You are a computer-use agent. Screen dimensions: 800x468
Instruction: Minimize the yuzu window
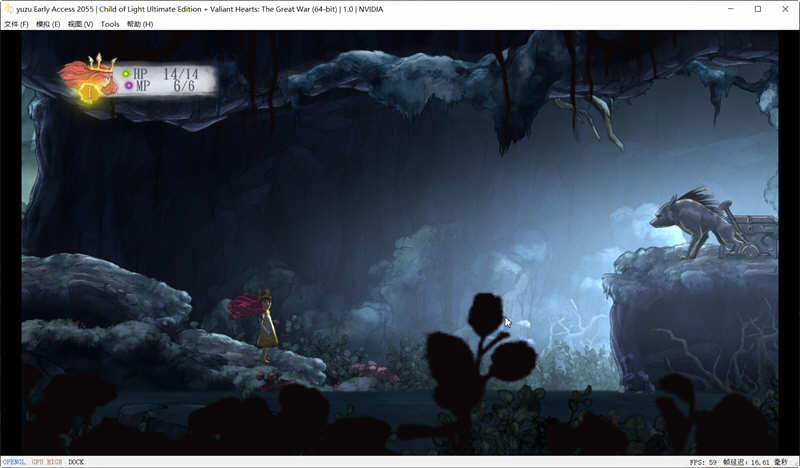(x=731, y=9)
